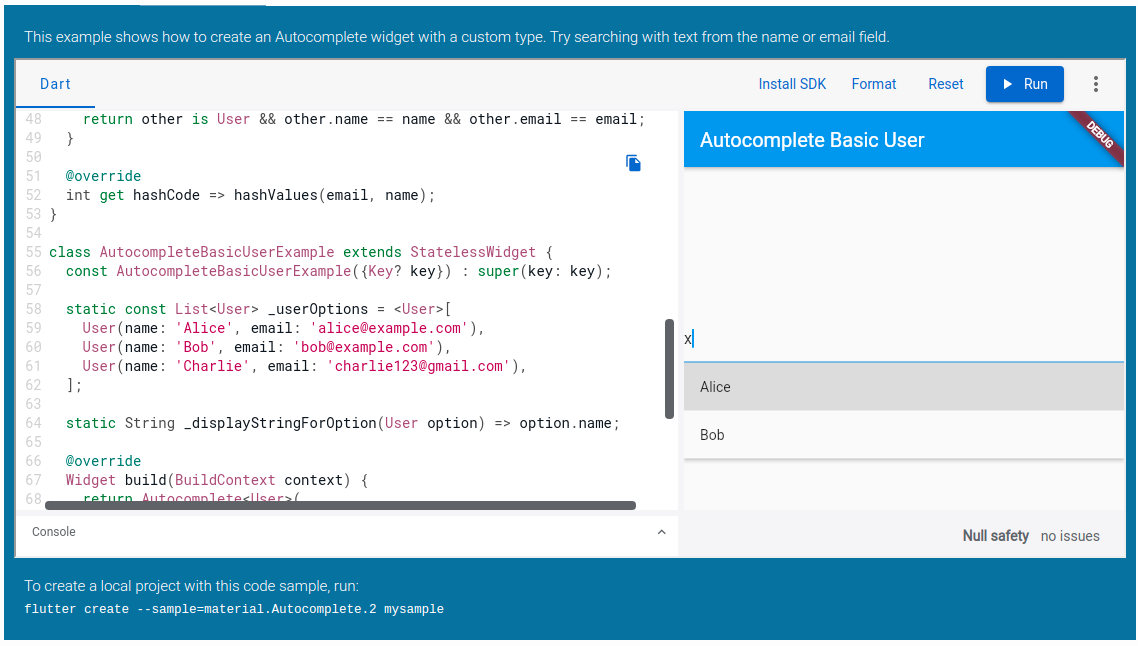
Task: Switch to the Dart tab
Action: coord(55,84)
